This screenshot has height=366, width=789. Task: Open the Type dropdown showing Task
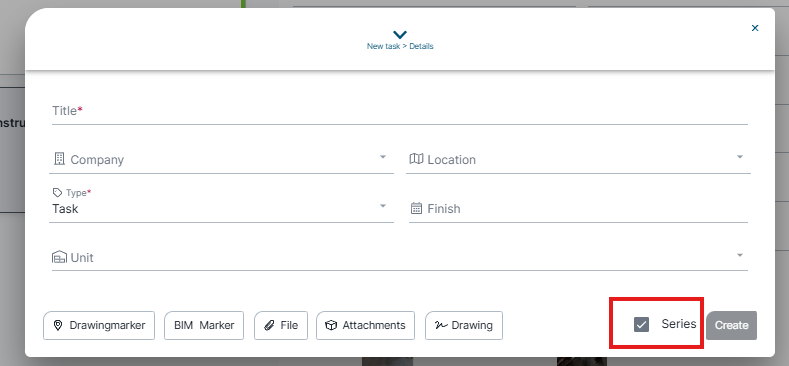click(221, 205)
